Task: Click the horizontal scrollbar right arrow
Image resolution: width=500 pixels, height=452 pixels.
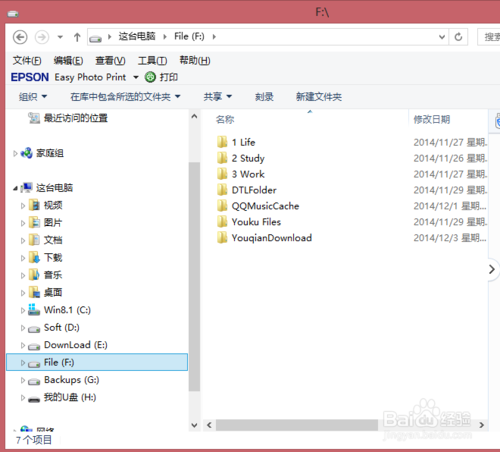Action: pos(481,425)
